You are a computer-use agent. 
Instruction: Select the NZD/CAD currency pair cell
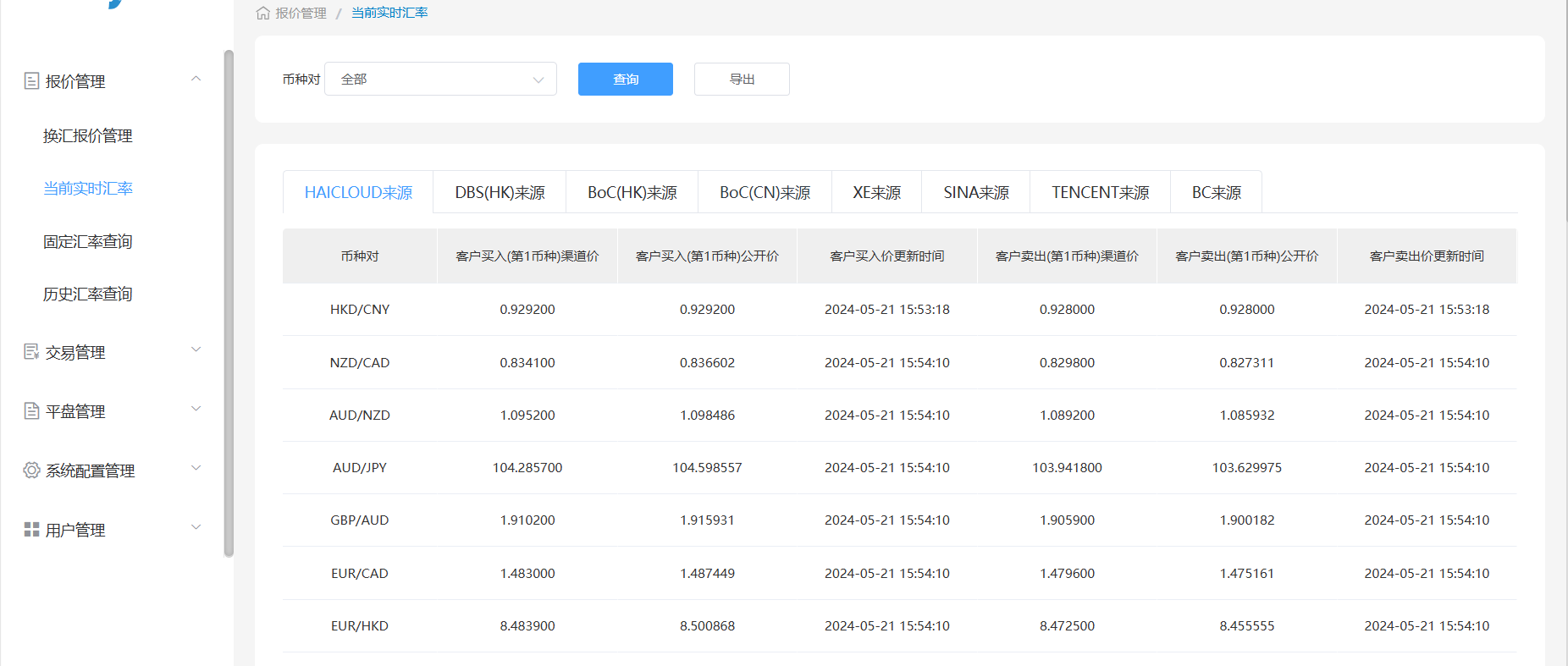pyautogui.click(x=360, y=362)
